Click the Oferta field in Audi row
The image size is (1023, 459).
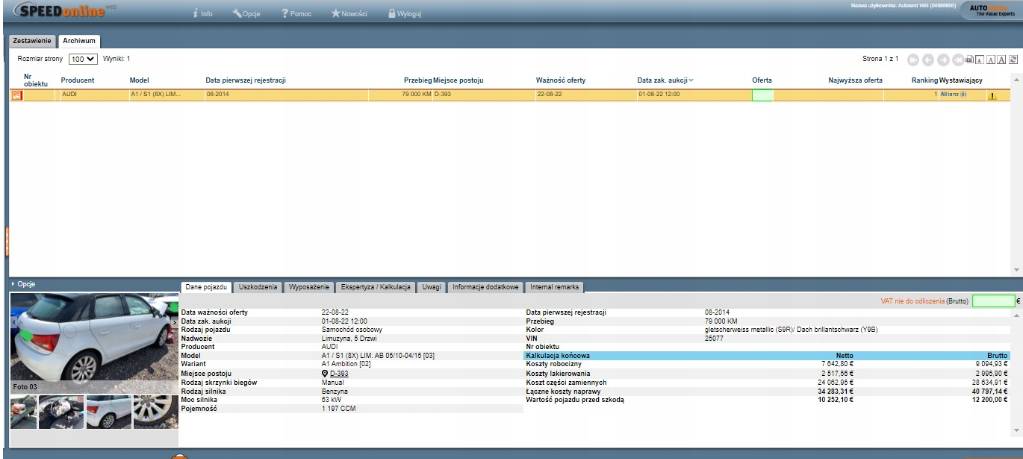762,95
